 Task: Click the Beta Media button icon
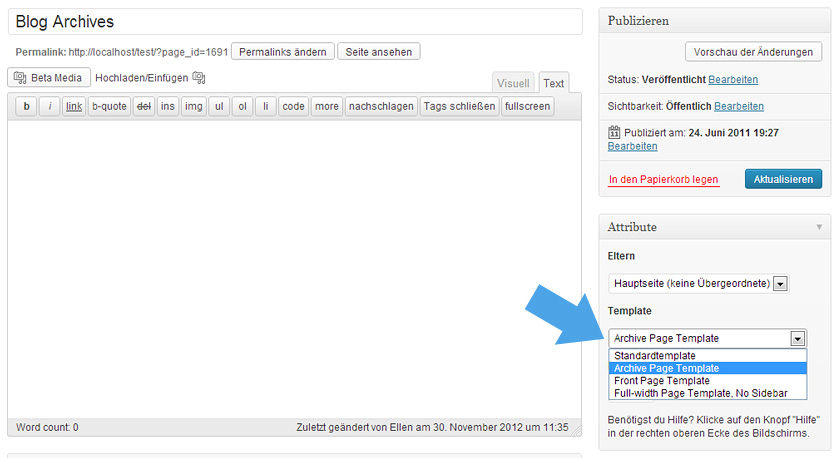[20, 78]
